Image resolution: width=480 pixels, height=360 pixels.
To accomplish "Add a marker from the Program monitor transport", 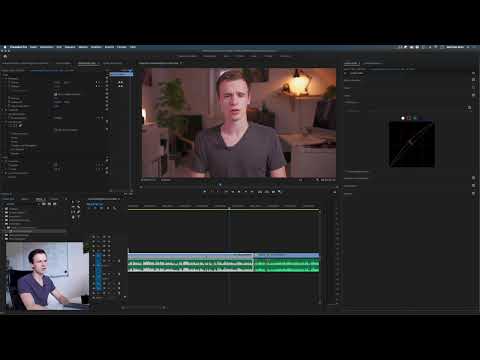I will click(x=205, y=192).
